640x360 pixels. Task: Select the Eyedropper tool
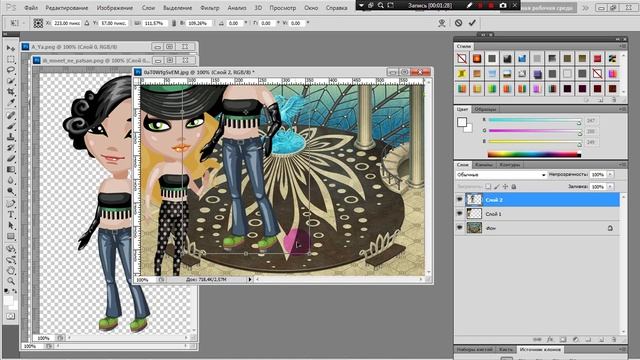[11, 103]
